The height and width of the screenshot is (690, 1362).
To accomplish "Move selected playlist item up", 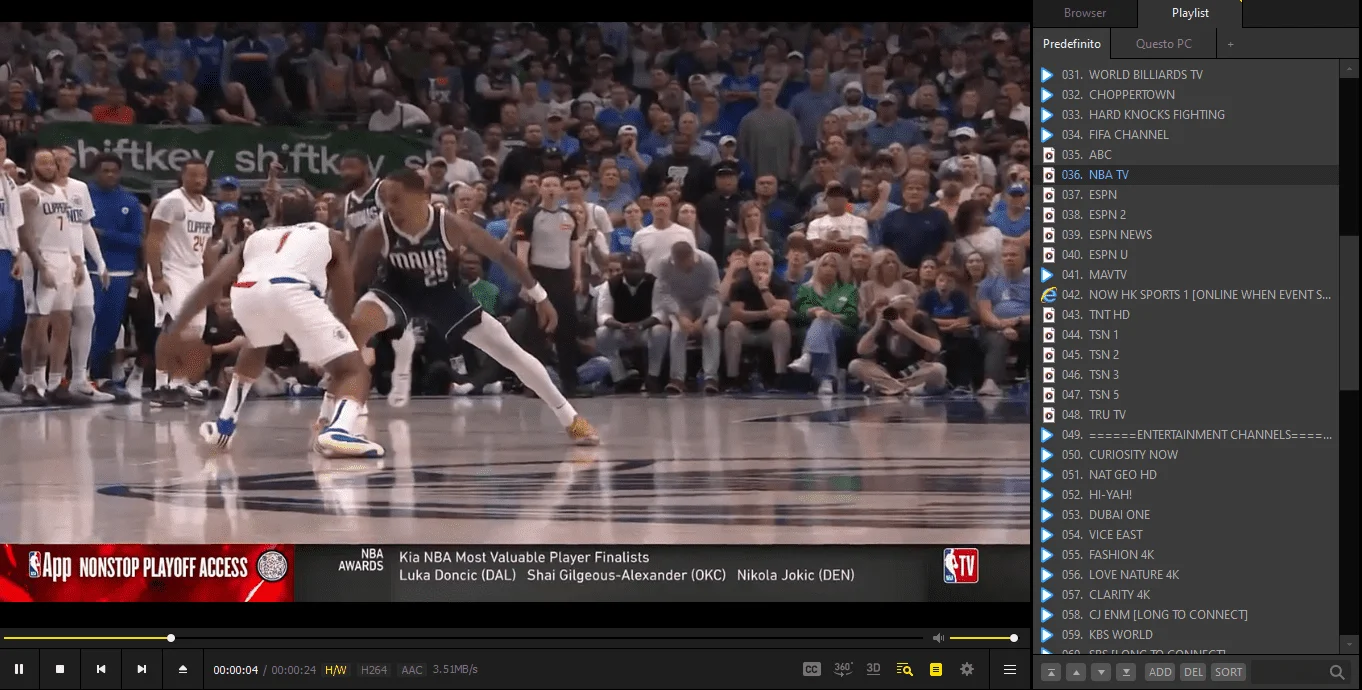I will click(x=1076, y=672).
